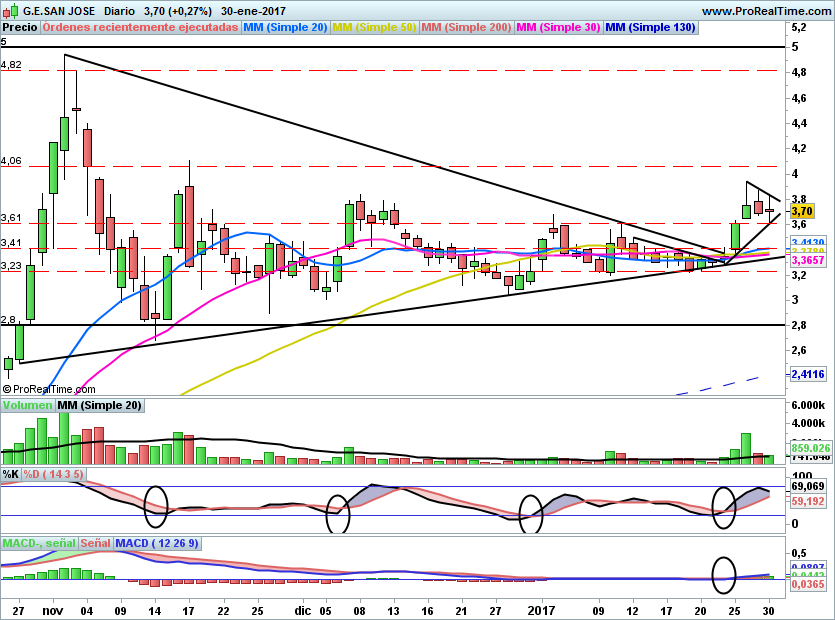This screenshot has width=835, height=620.
Task: Click the 4,82 resistance level label
Action: point(11,65)
